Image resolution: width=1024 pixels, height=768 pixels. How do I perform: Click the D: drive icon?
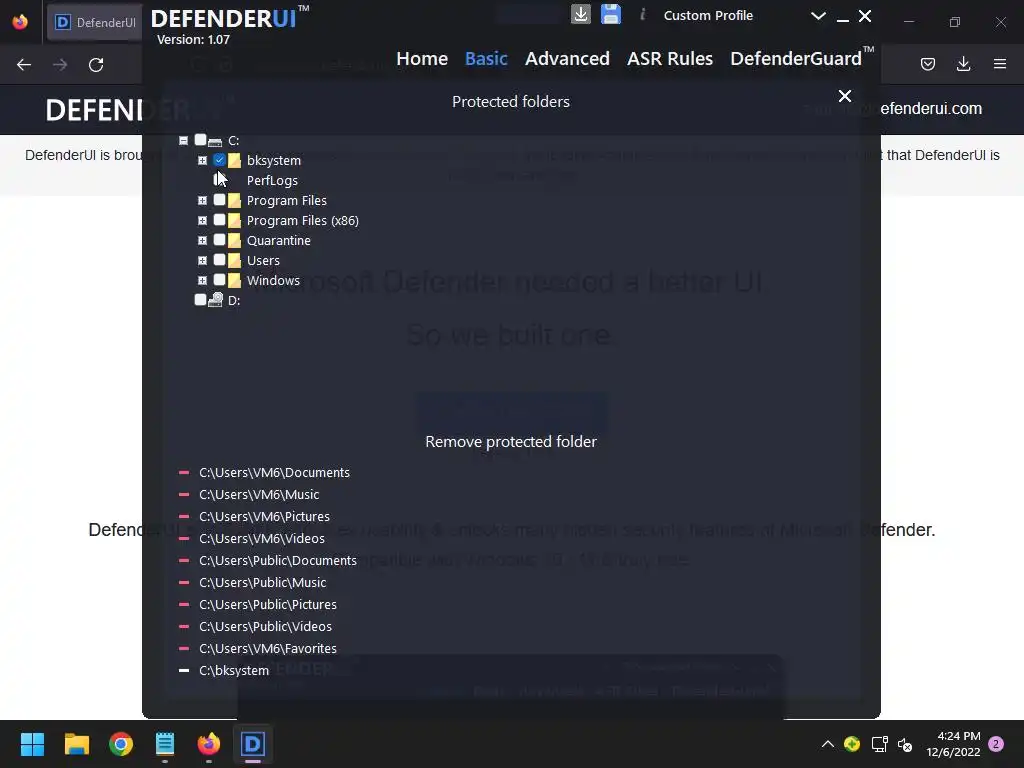click(x=216, y=300)
